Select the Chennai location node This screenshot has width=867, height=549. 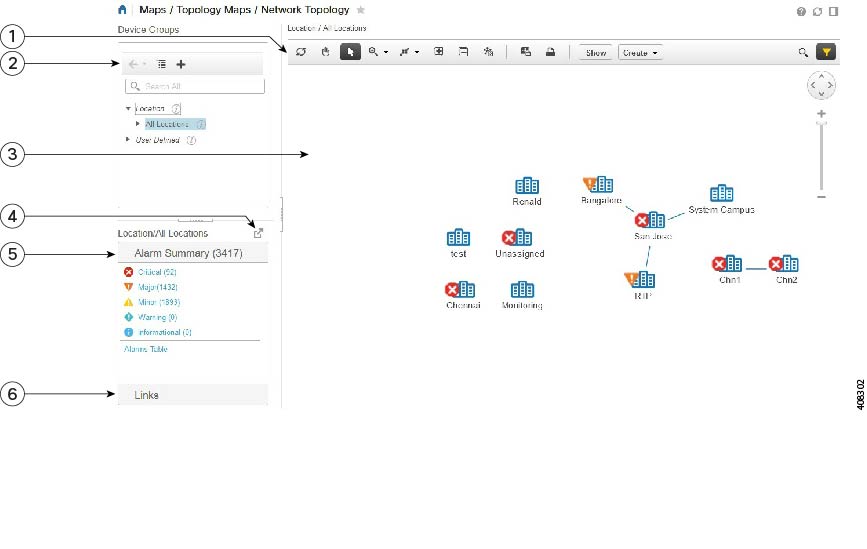pyautogui.click(x=463, y=295)
